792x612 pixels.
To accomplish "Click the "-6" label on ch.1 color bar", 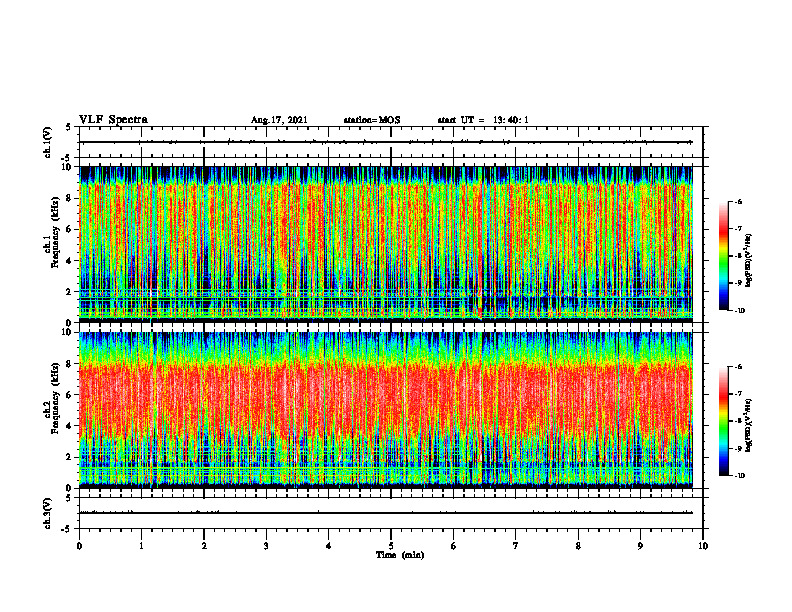I will [x=738, y=201].
